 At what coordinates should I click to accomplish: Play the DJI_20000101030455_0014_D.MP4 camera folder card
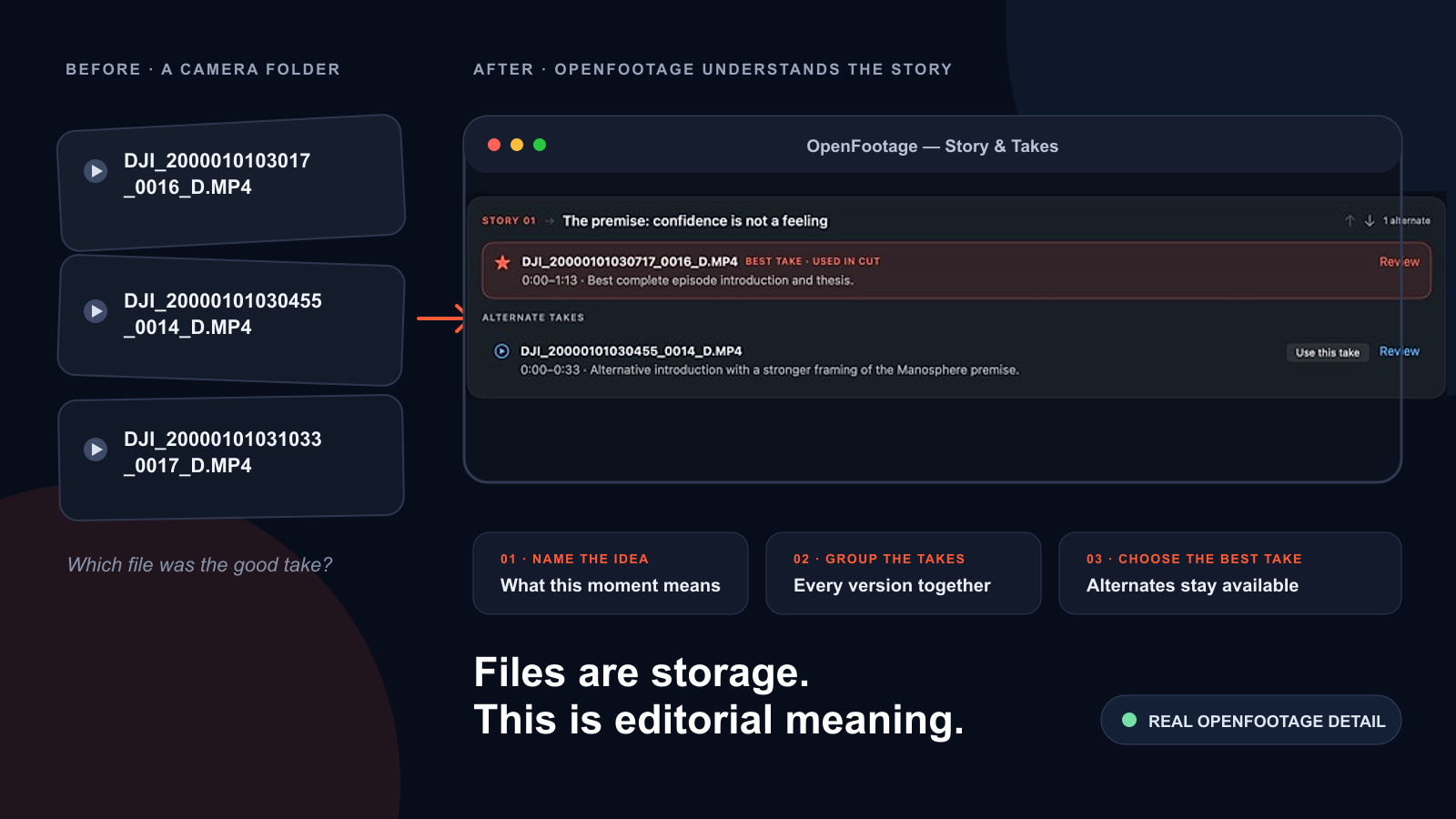pyautogui.click(x=96, y=311)
